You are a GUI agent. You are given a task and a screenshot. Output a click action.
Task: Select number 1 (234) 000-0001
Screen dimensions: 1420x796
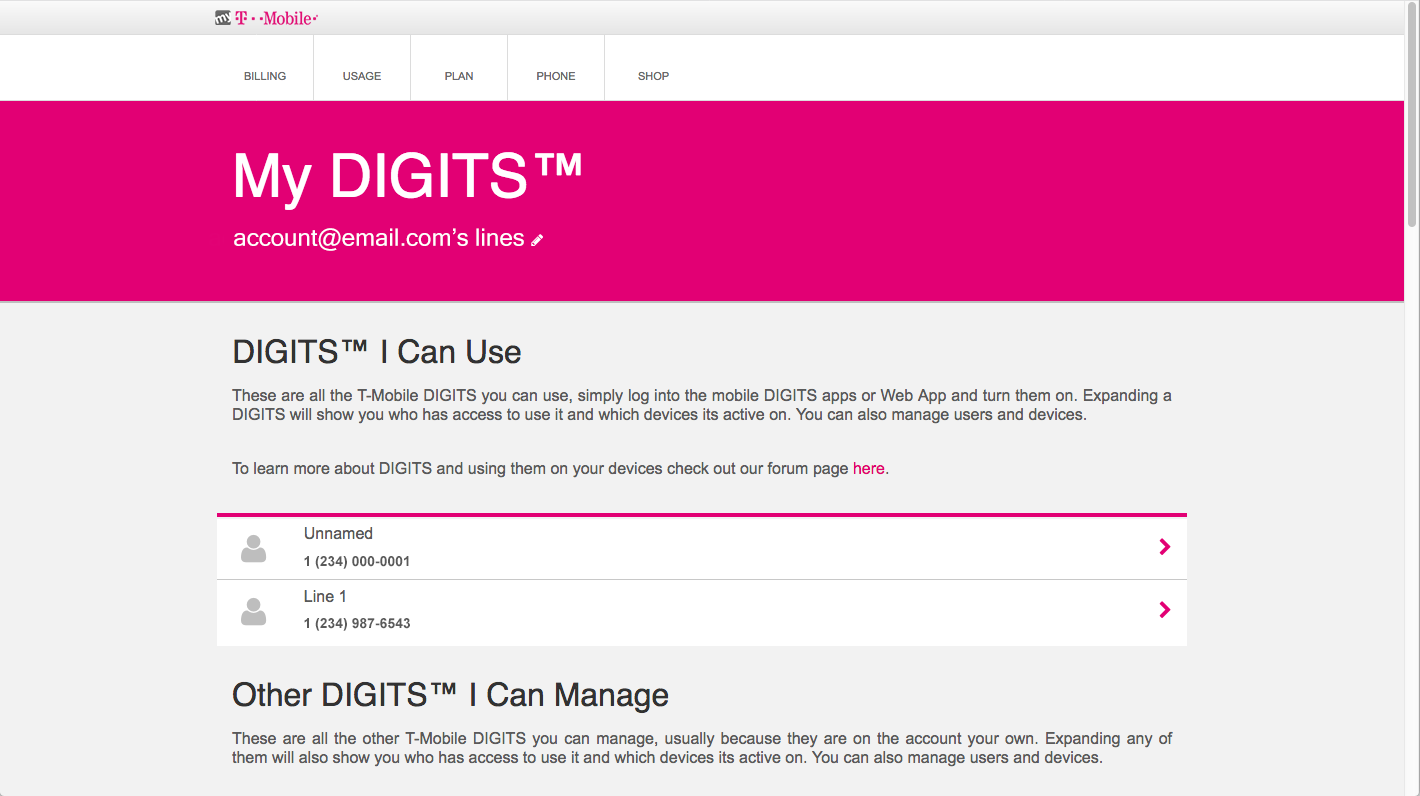(x=357, y=562)
